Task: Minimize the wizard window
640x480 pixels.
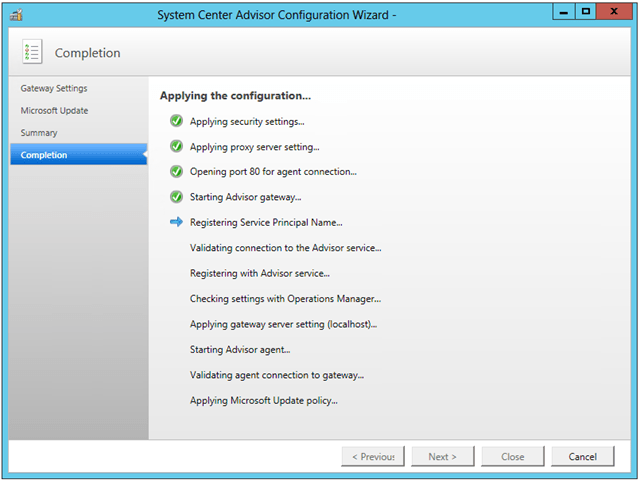Action: point(564,12)
